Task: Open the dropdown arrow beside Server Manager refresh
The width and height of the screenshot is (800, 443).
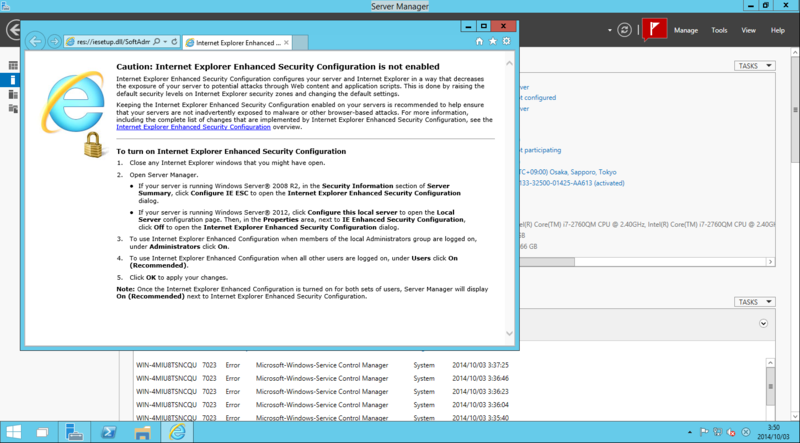Action: [610, 30]
